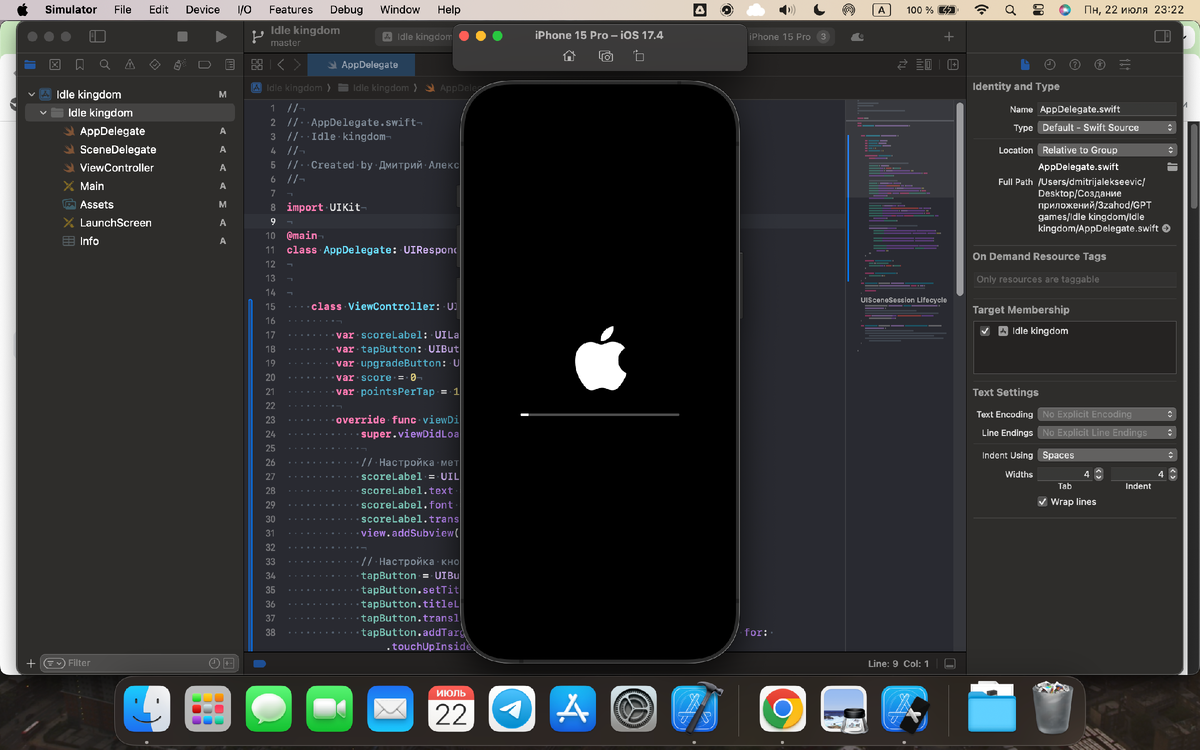The image size is (1200, 750).
Task: Choose file location folder icon
Action: tap(1172, 167)
